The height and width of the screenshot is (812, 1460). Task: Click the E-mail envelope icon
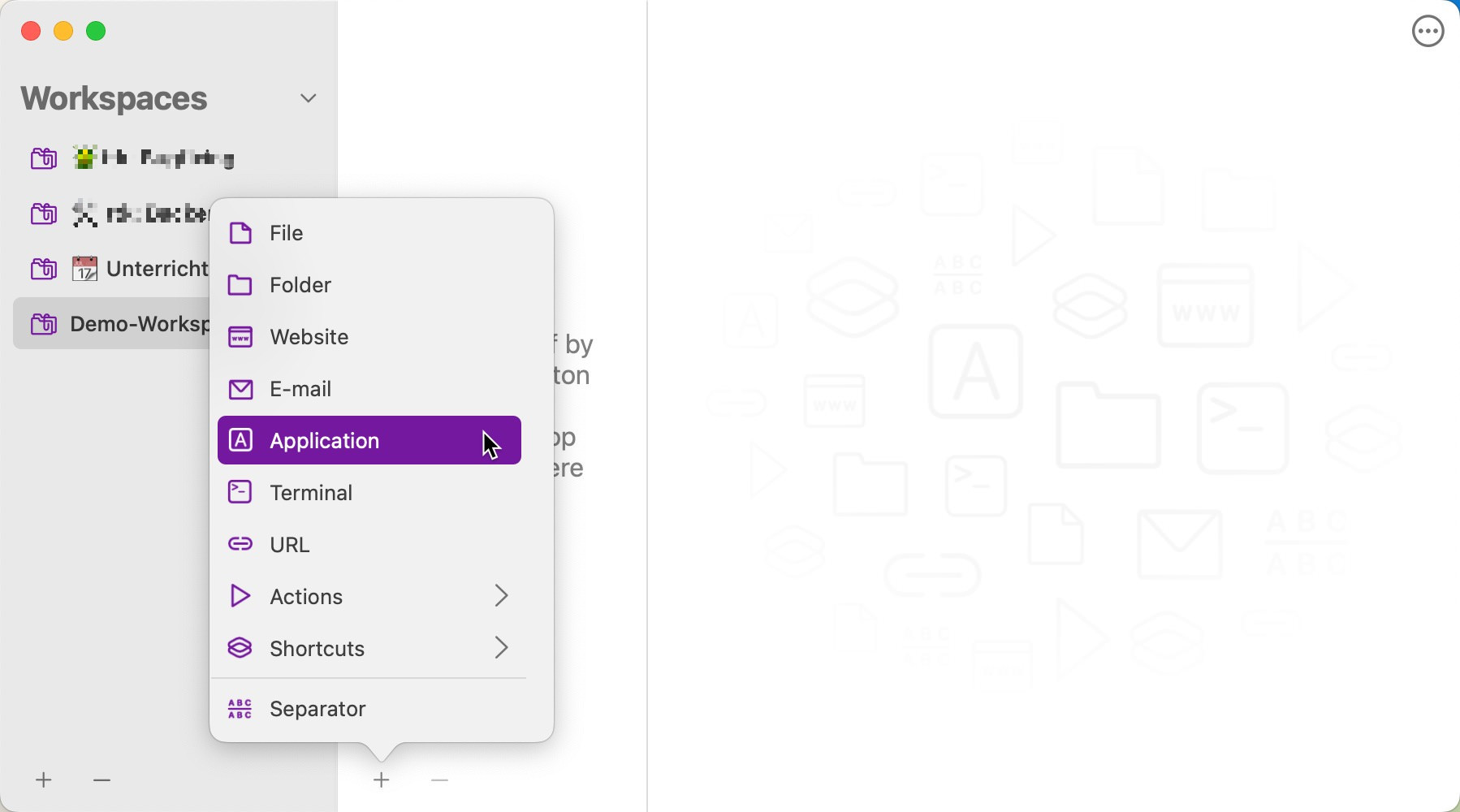point(240,389)
